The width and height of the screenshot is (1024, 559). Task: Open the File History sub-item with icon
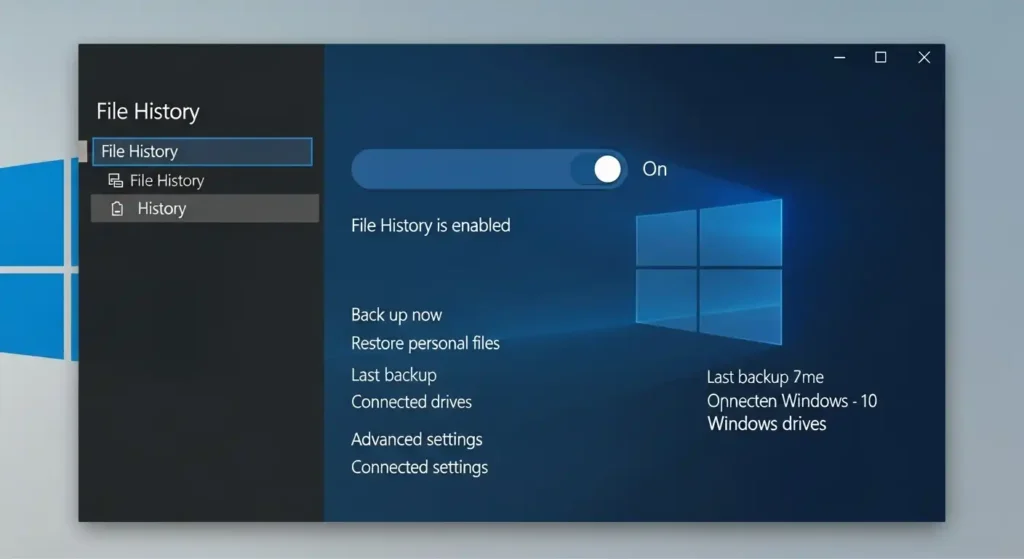pyautogui.click(x=156, y=180)
